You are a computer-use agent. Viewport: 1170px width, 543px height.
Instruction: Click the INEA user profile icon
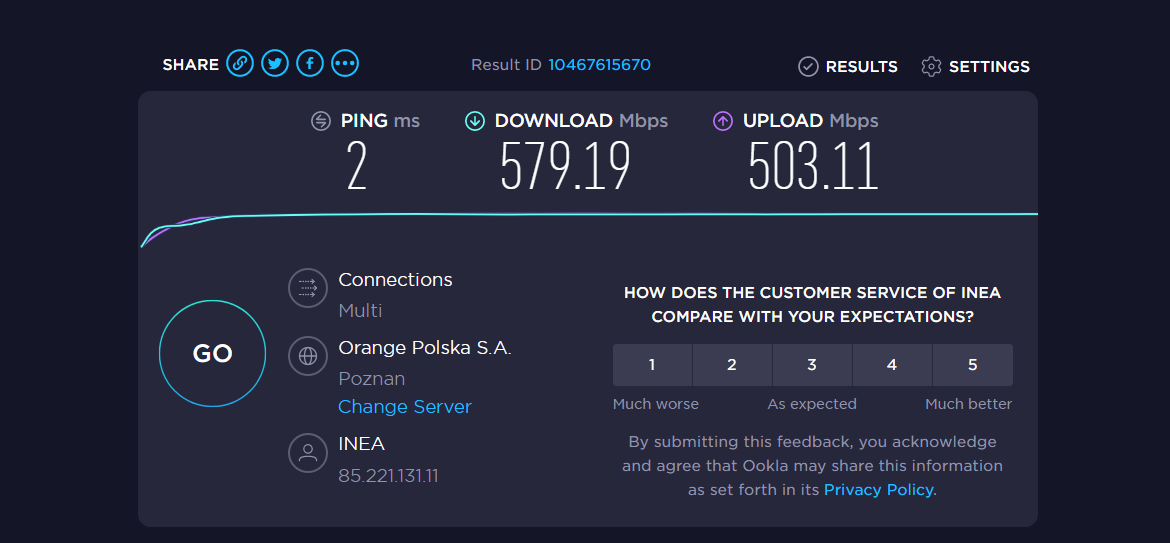click(308, 453)
